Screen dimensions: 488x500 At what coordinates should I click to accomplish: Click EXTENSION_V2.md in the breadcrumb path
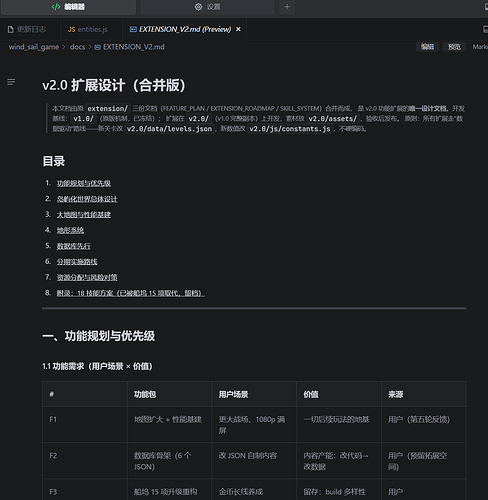pyautogui.click(x=130, y=47)
